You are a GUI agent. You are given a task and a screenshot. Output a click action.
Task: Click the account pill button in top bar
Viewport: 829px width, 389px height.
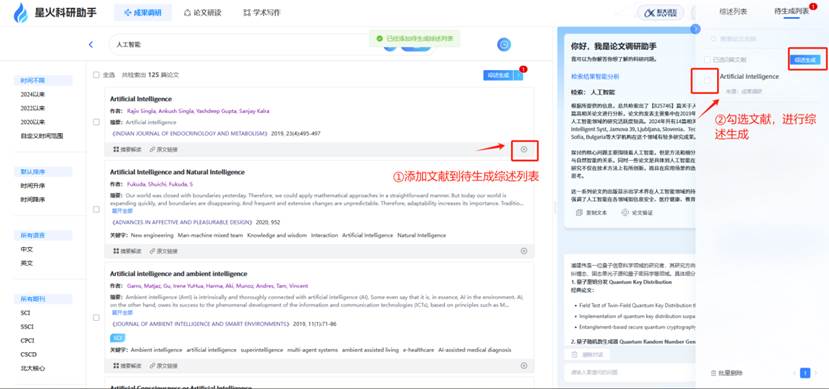click(x=660, y=13)
